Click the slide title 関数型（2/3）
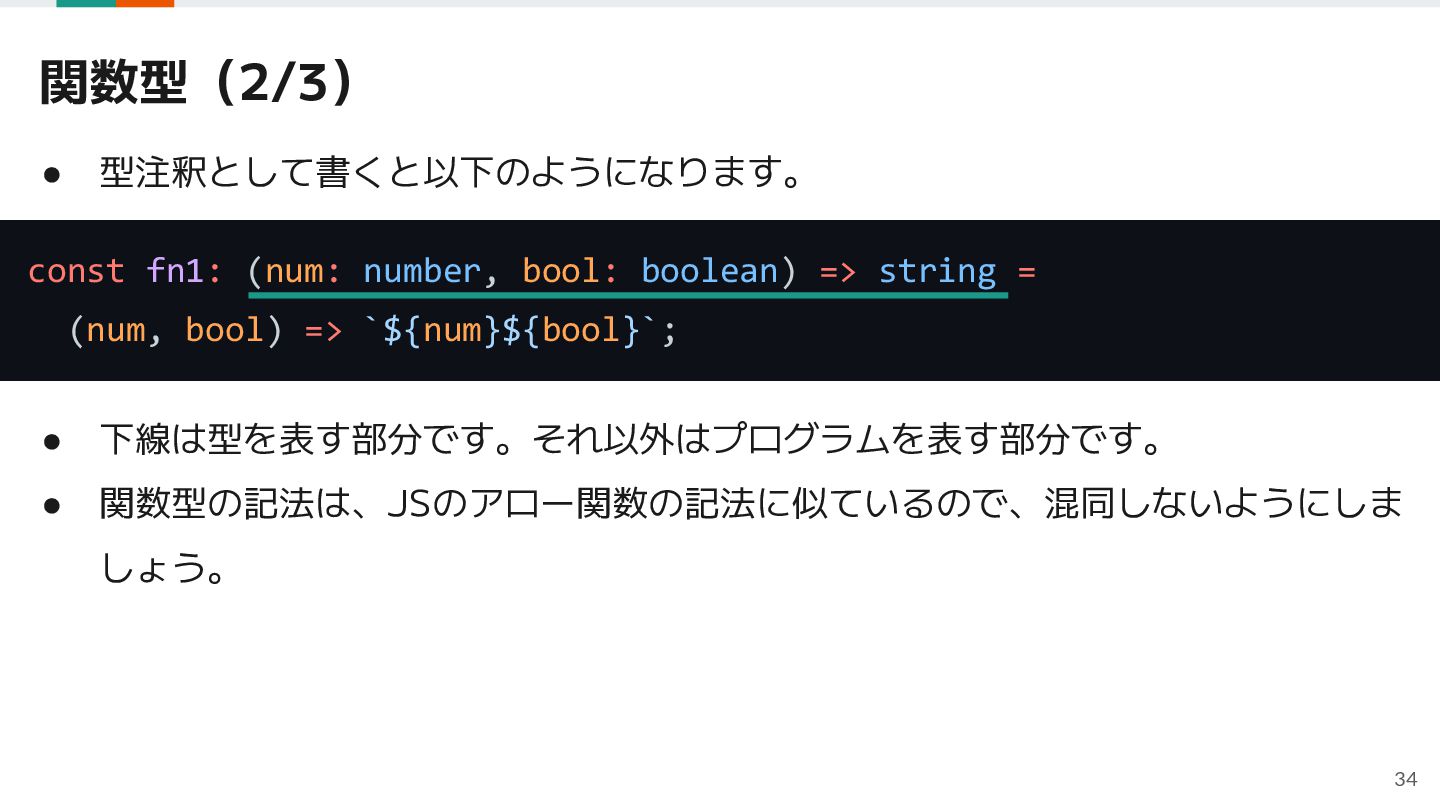The height and width of the screenshot is (810, 1440). coord(197,82)
